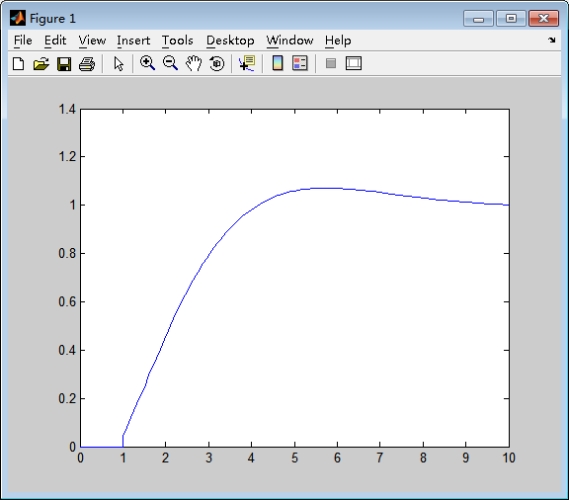
Task: Click the x-axis tick label 3
Action: (x=209, y=458)
